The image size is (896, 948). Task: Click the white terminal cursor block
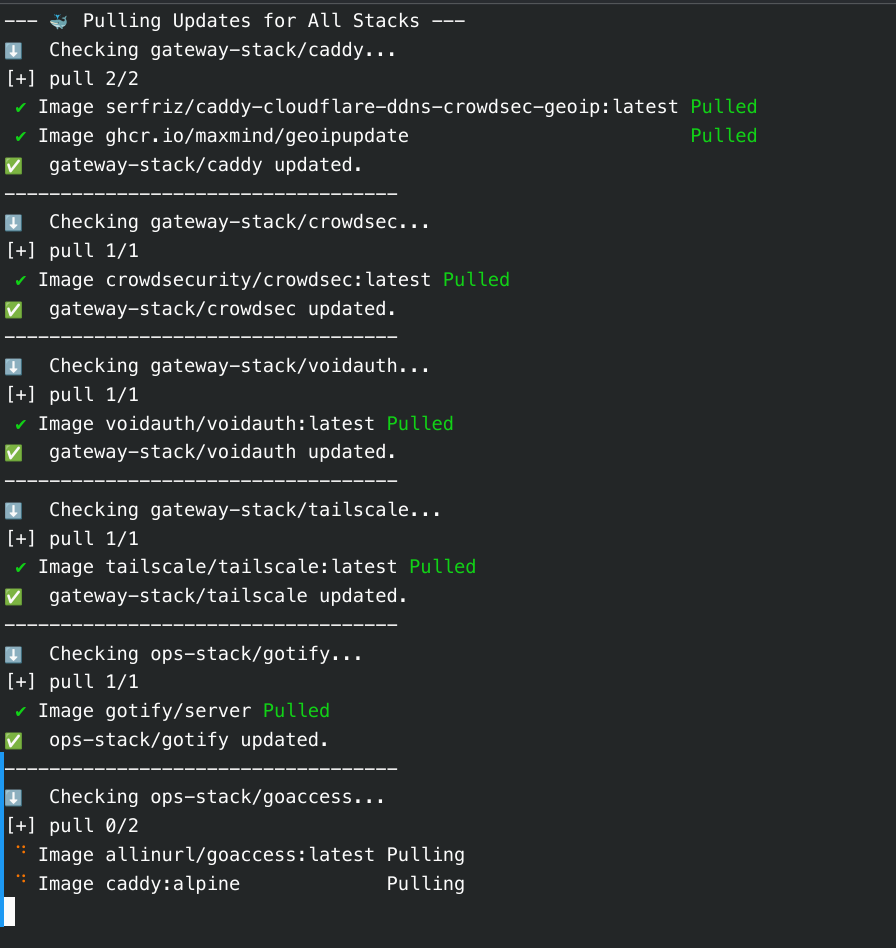click(x=10, y=911)
